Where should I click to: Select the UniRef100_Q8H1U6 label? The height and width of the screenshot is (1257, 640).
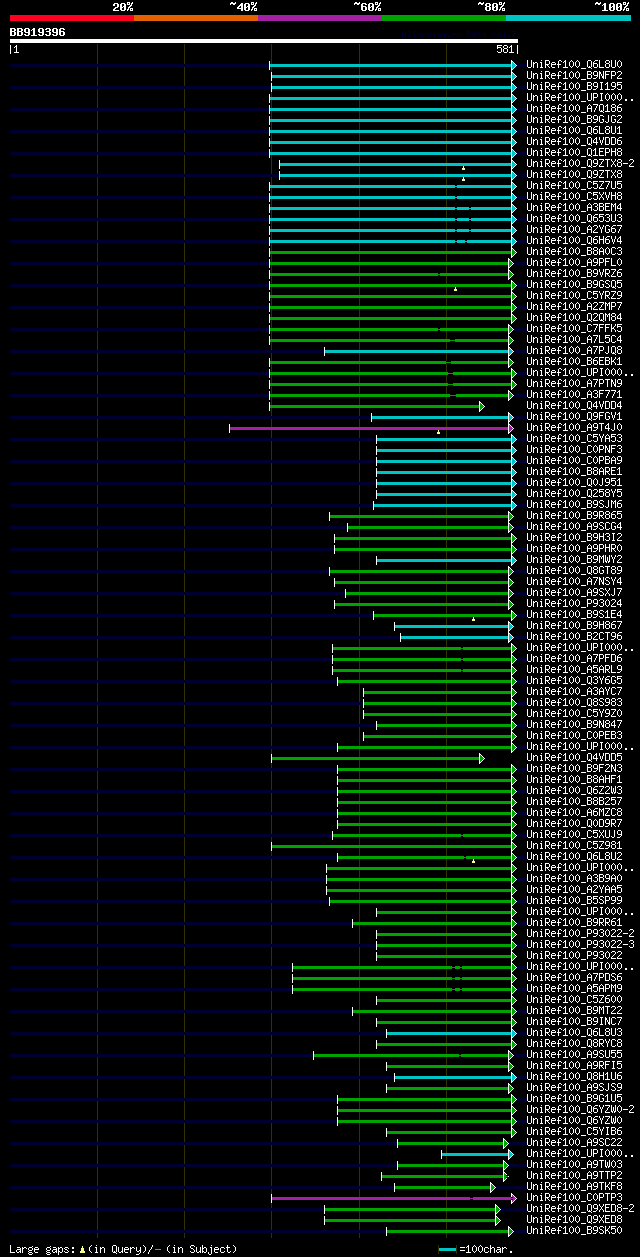pos(574,1077)
